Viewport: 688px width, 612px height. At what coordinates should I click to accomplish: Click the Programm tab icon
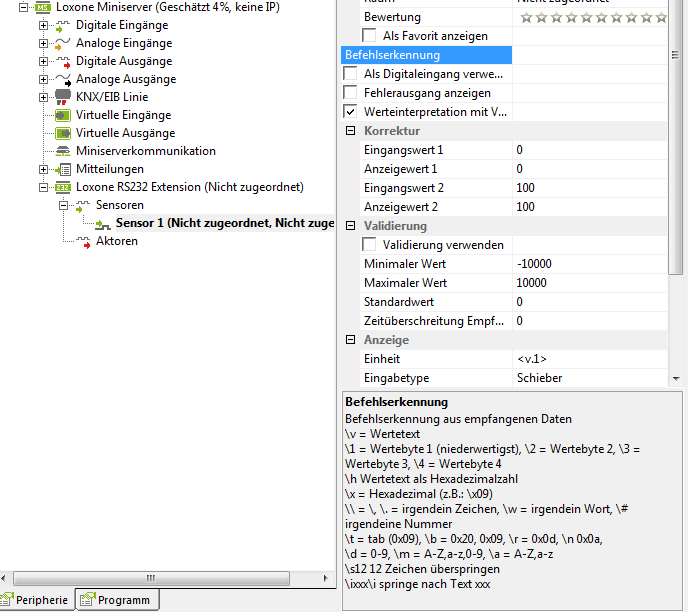click(88, 600)
